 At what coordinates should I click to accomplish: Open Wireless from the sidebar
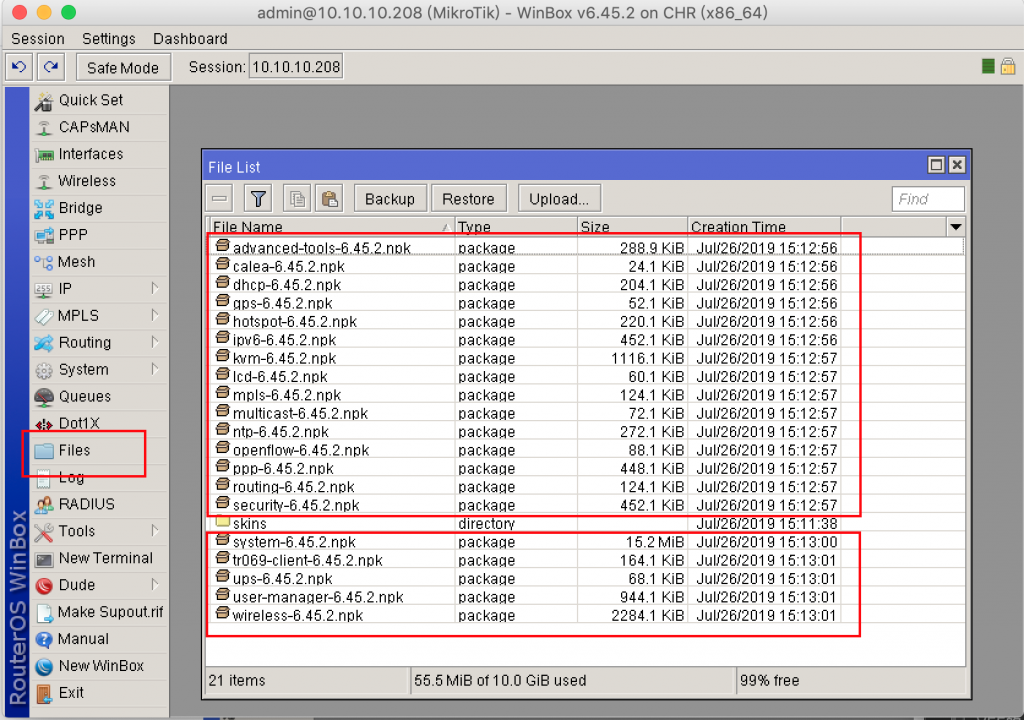point(99,181)
